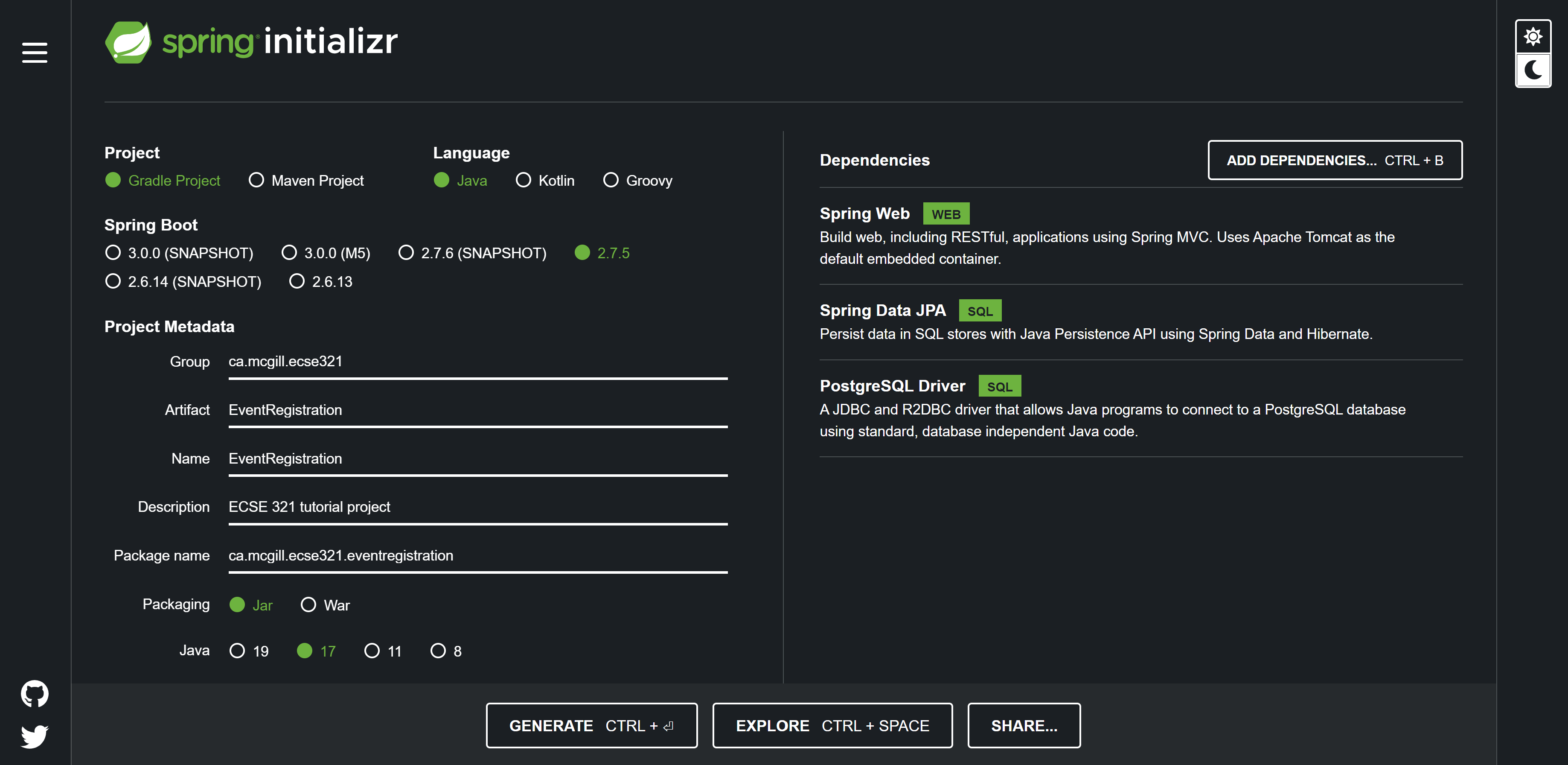Open the GitHub link icon
The width and height of the screenshot is (1568, 765).
click(34, 693)
